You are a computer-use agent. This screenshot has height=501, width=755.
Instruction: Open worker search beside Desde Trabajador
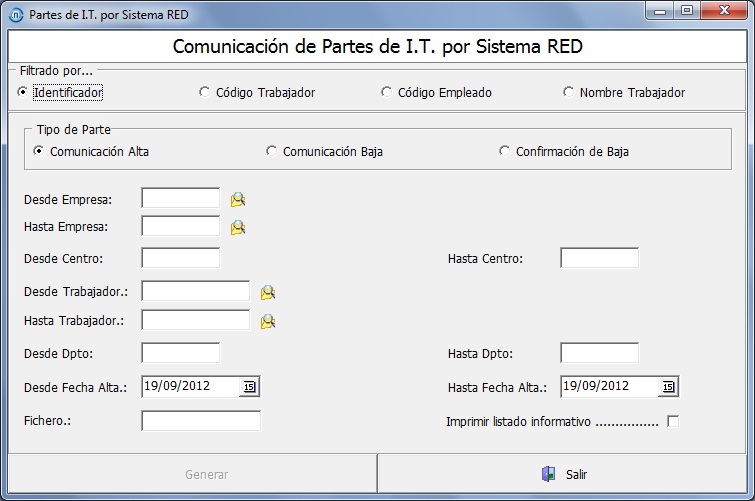click(x=268, y=292)
